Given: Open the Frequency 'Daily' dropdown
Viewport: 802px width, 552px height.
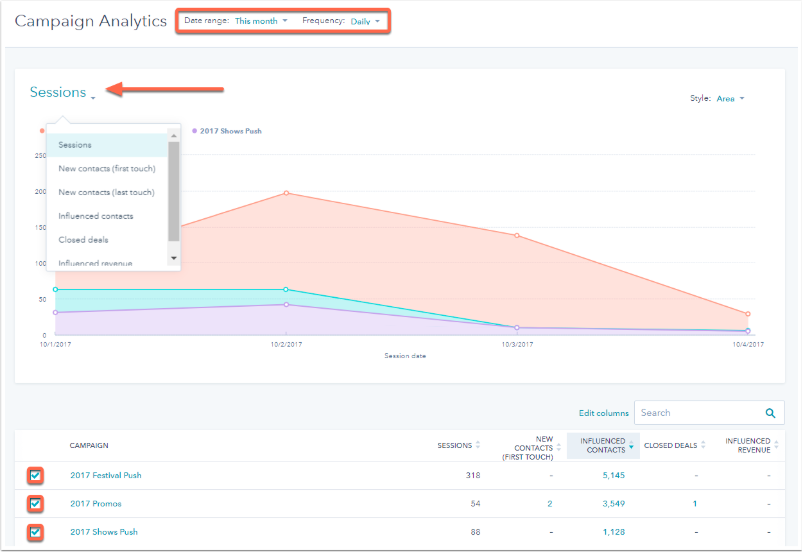Looking at the screenshot, I should click(365, 21).
